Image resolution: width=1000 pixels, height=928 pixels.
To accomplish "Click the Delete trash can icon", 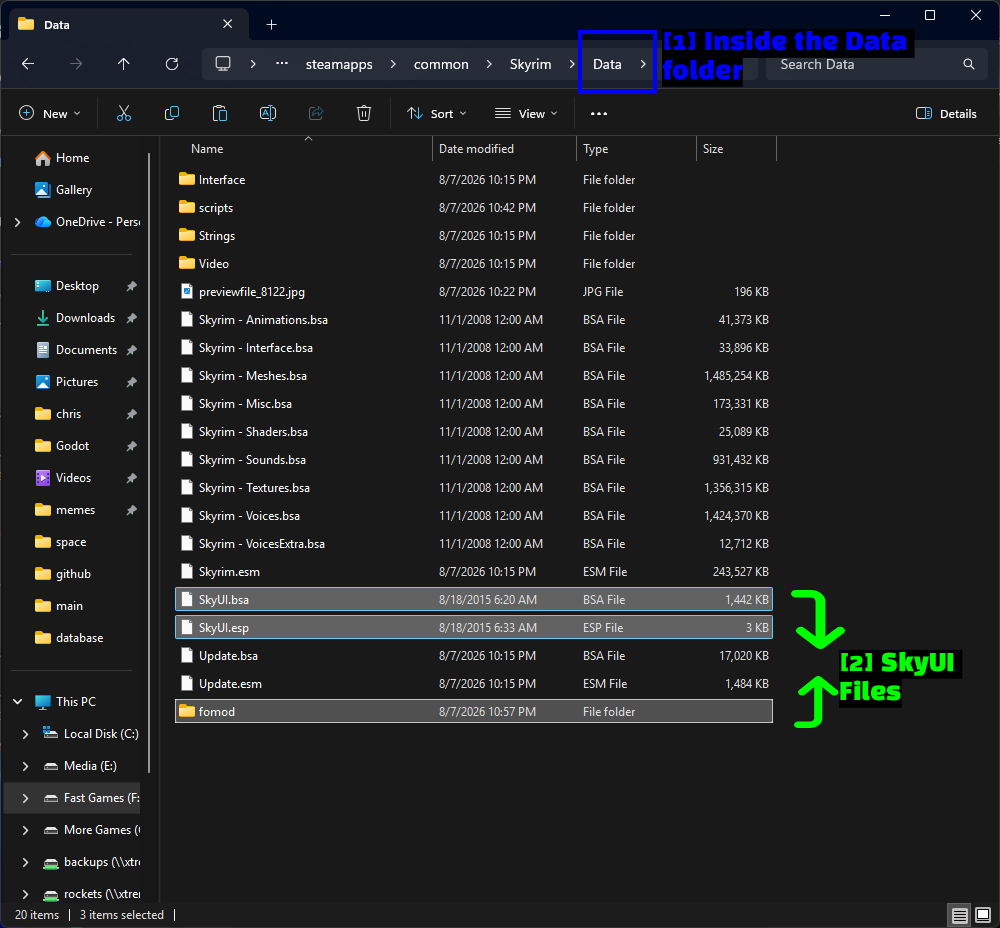I will tap(364, 114).
